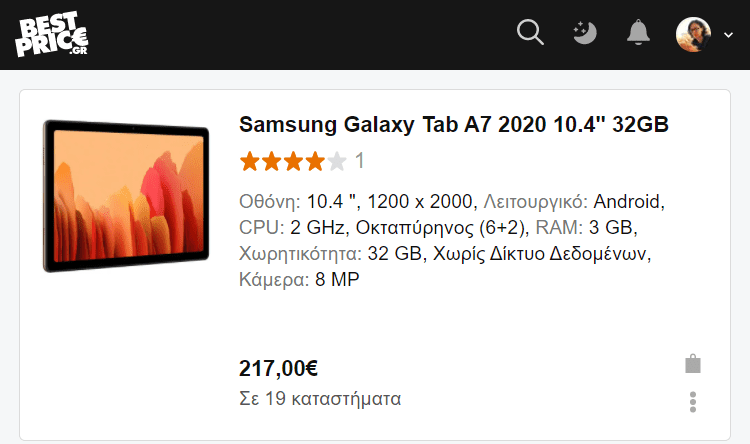Click the review count number beside stars
This screenshot has width=750, height=444.
click(360, 161)
